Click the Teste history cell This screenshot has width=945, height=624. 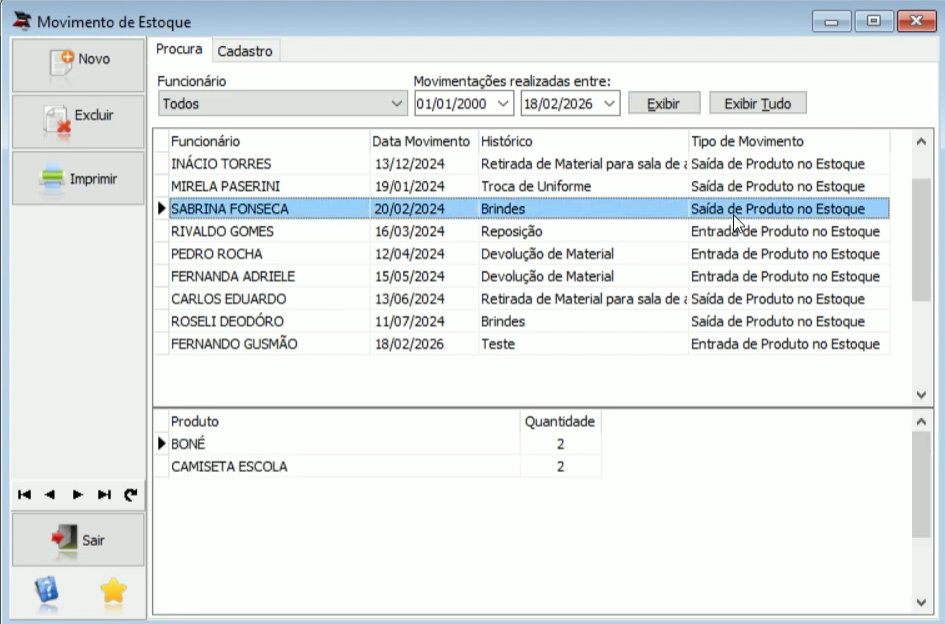click(583, 344)
